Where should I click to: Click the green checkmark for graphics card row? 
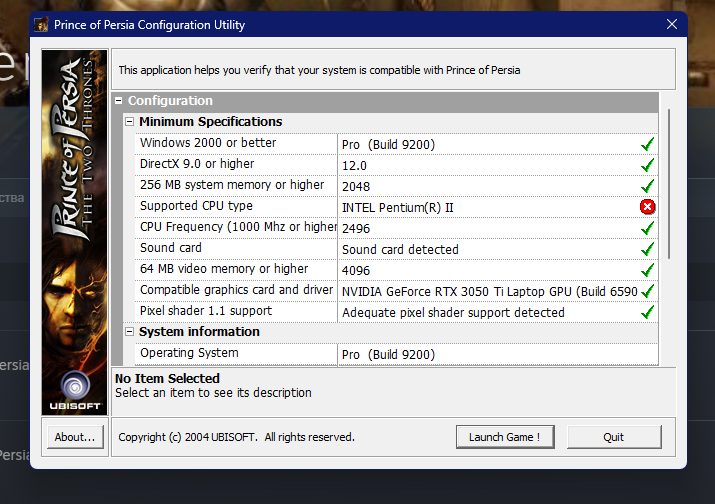click(x=648, y=291)
